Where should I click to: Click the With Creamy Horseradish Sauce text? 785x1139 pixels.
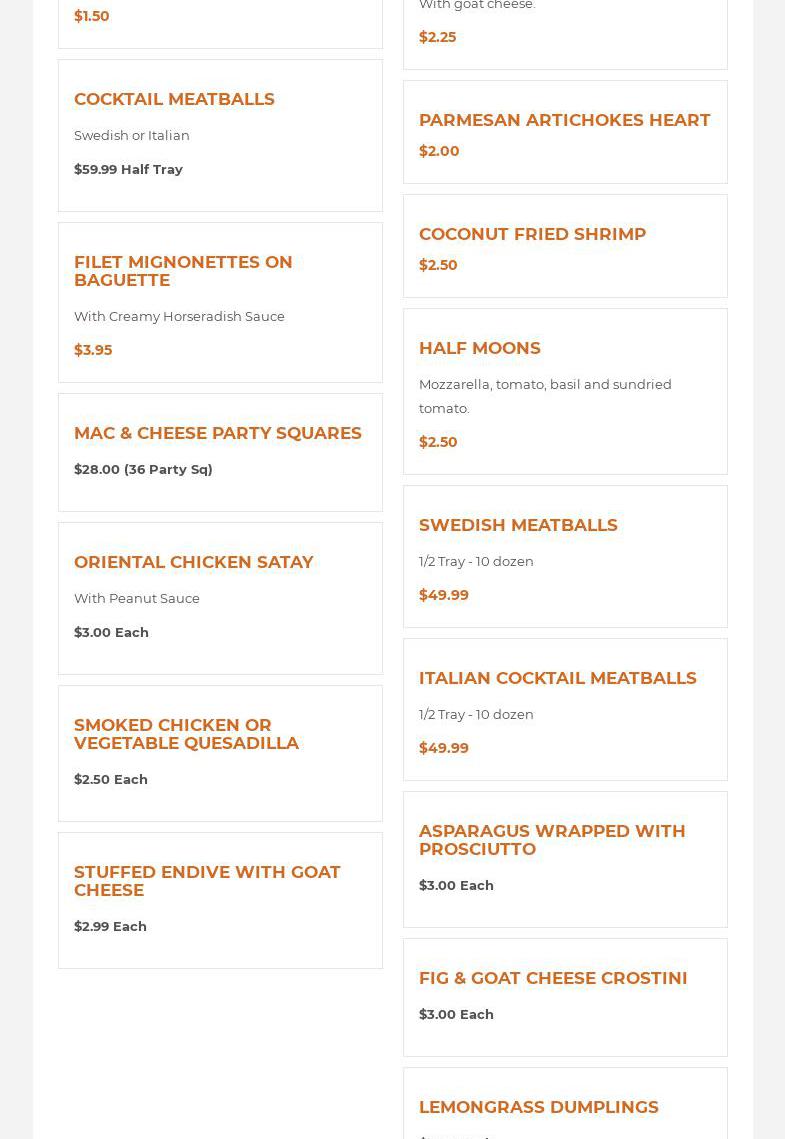[x=179, y=316]
